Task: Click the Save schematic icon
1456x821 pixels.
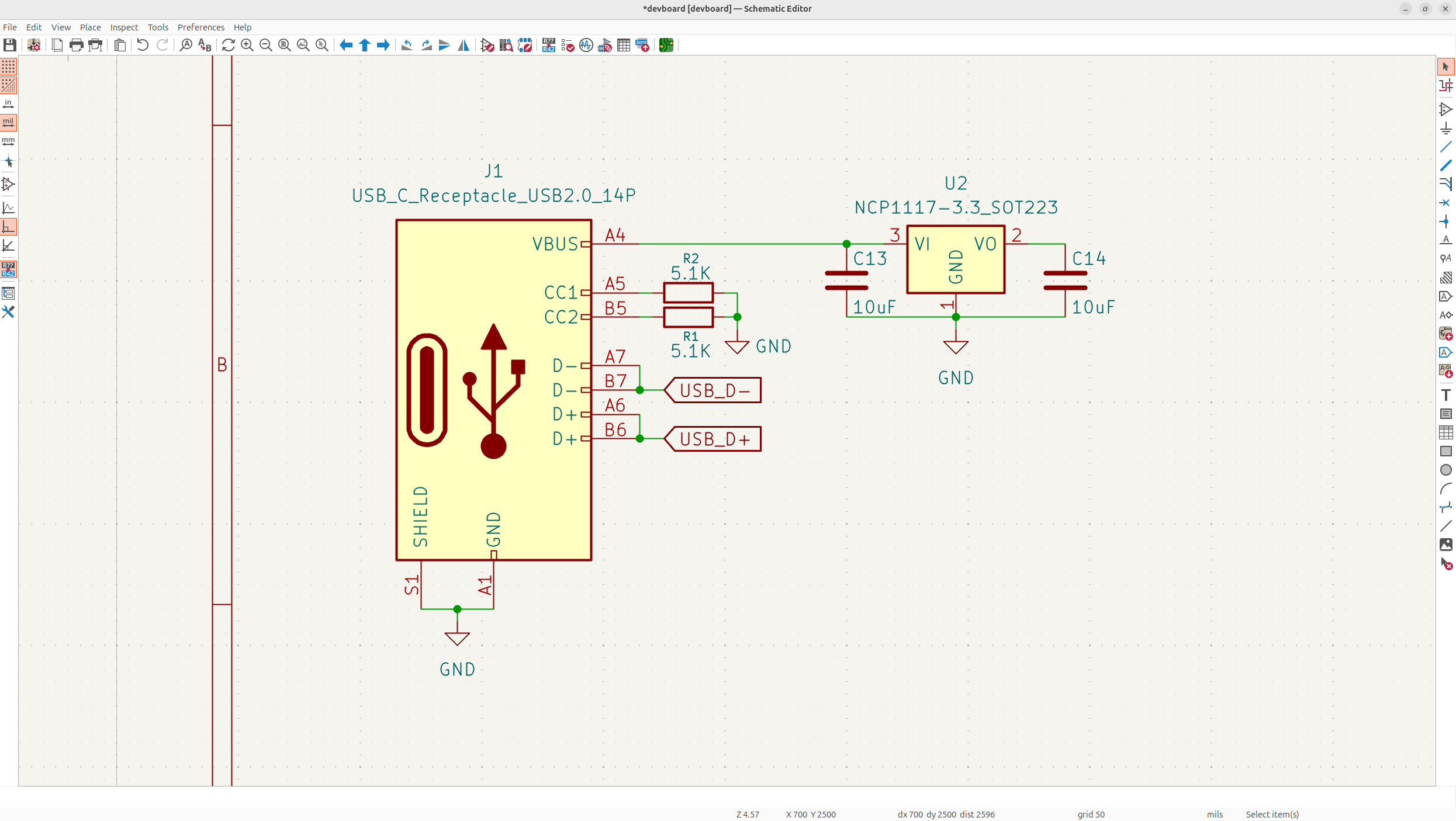Action: [x=9, y=45]
